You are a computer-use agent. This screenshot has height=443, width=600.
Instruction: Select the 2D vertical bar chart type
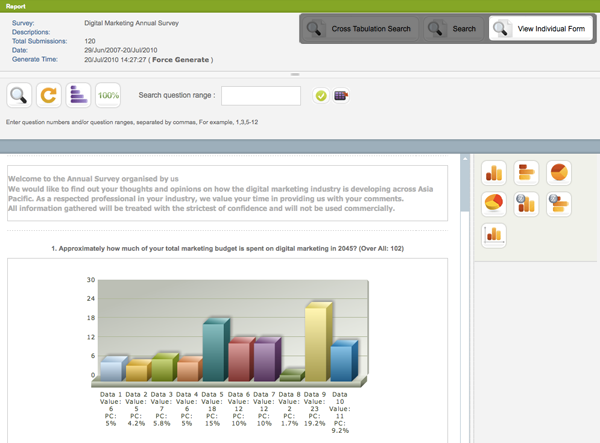pos(526,204)
